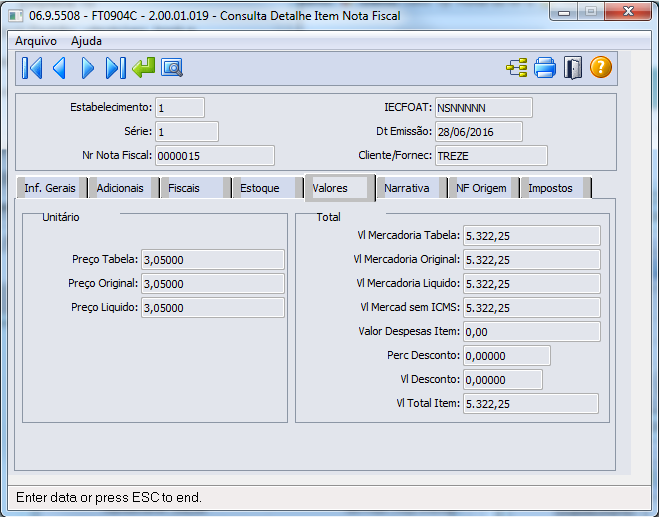
Task: Click the Preço Original field
Action: click(x=213, y=283)
